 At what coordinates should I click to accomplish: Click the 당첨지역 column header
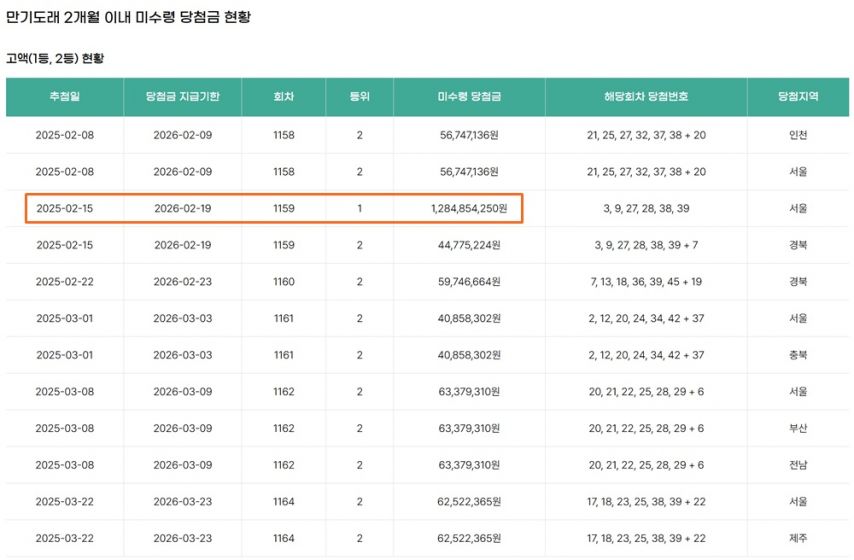coord(798,97)
